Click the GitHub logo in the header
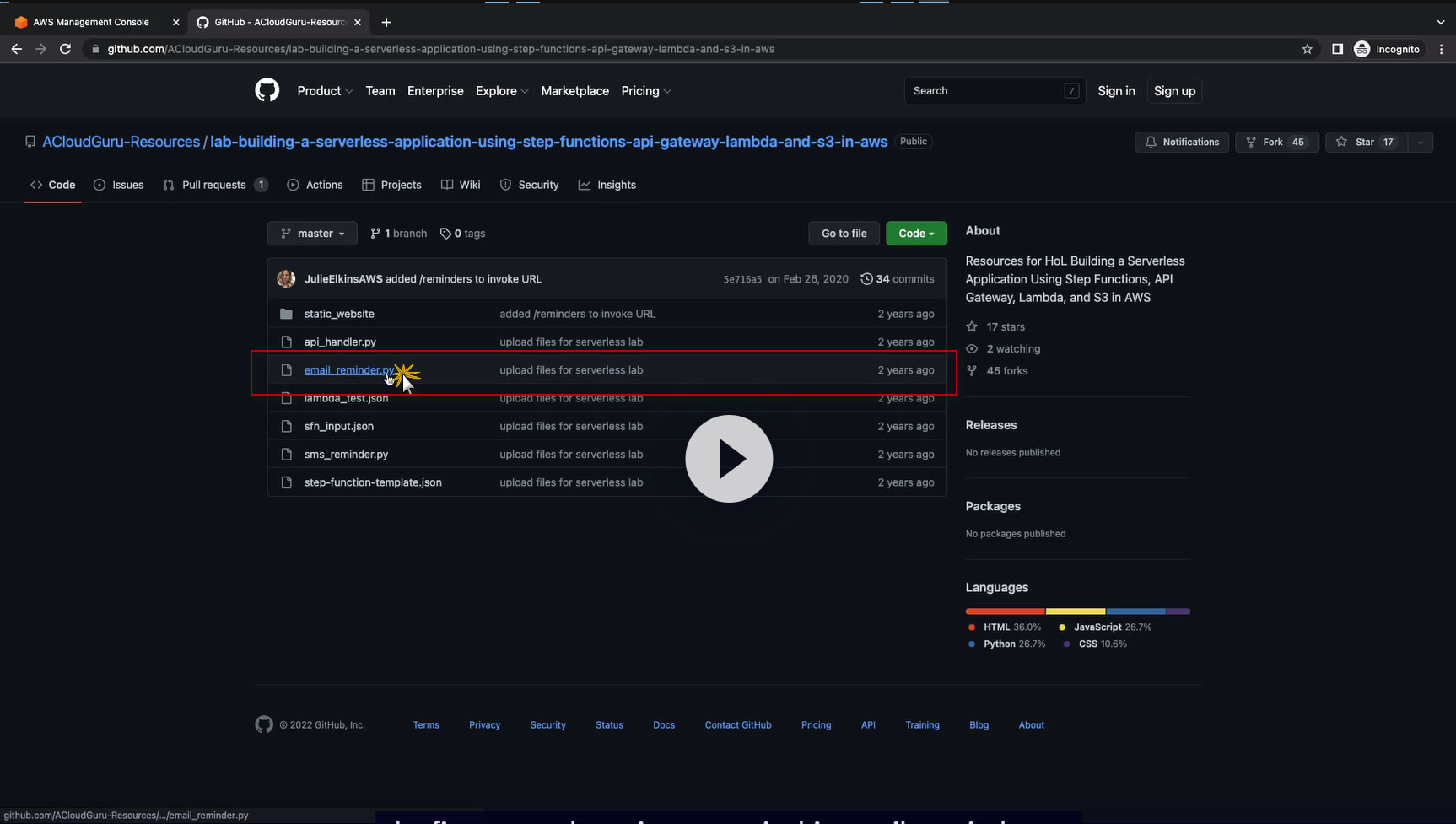The width and height of the screenshot is (1456, 824). pyautogui.click(x=267, y=90)
